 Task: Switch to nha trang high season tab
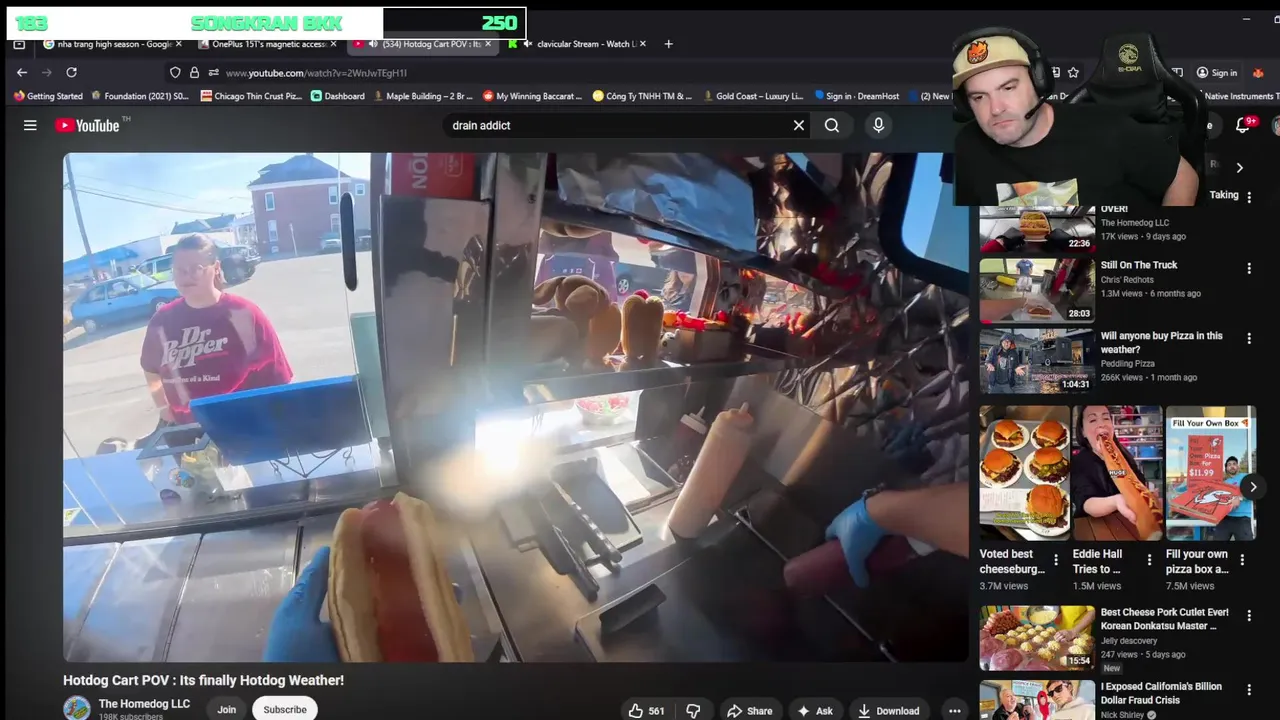coord(113,44)
